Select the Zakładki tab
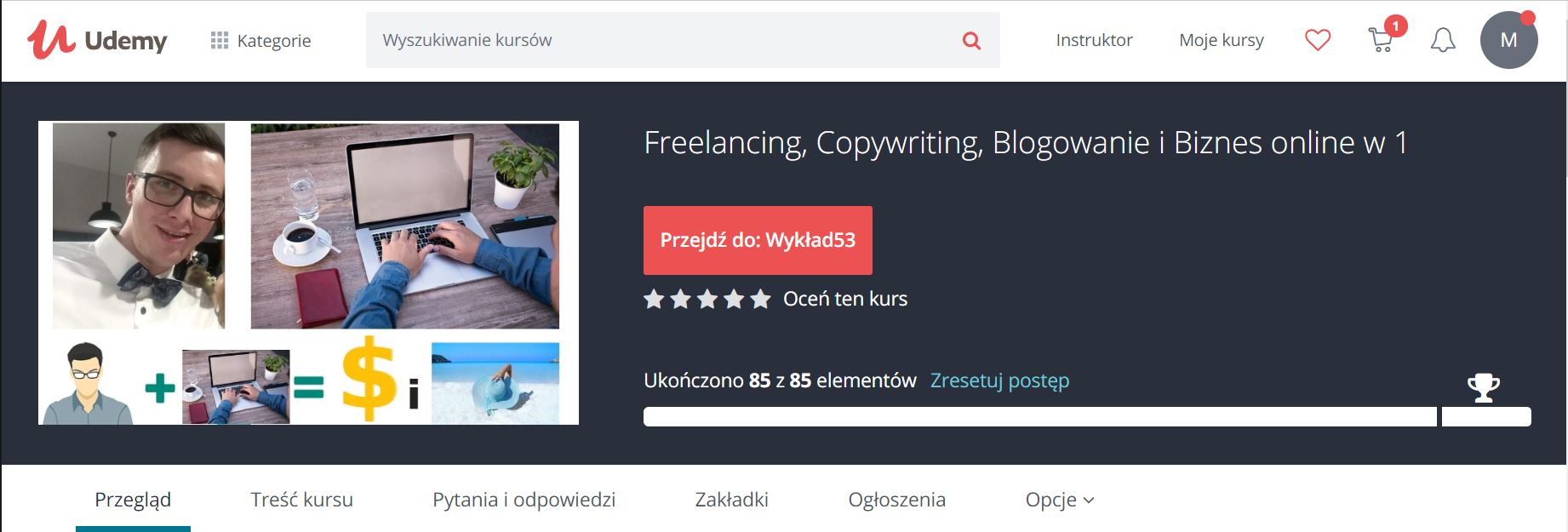 point(731,500)
